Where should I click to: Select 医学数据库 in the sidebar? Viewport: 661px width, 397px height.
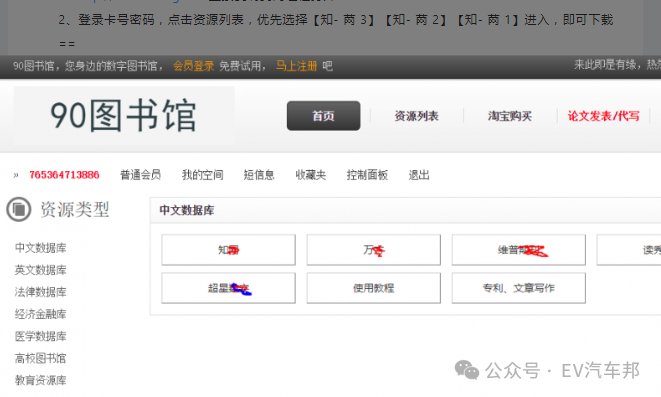point(40,336)
